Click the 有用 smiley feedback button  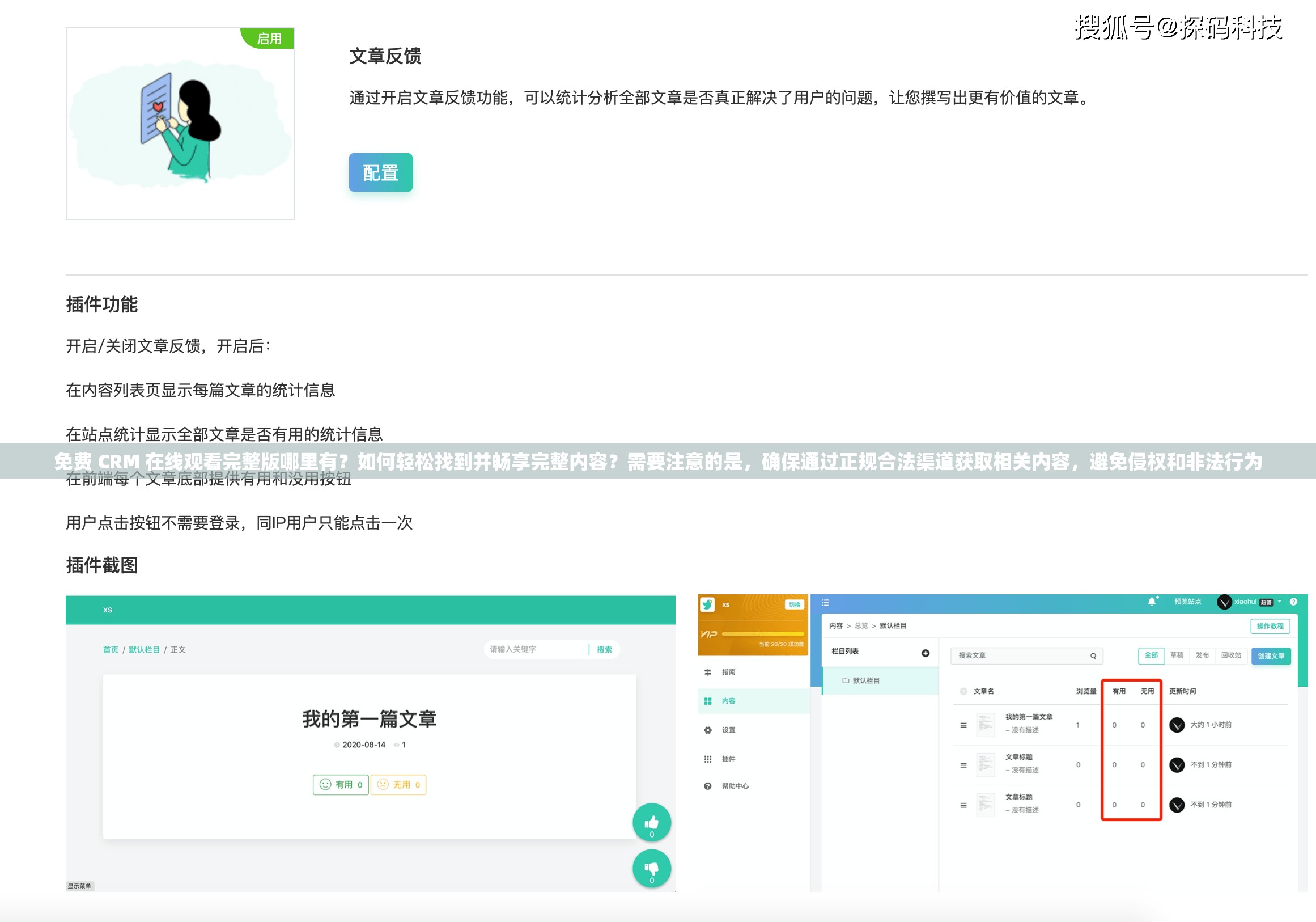tap(341, 784)
